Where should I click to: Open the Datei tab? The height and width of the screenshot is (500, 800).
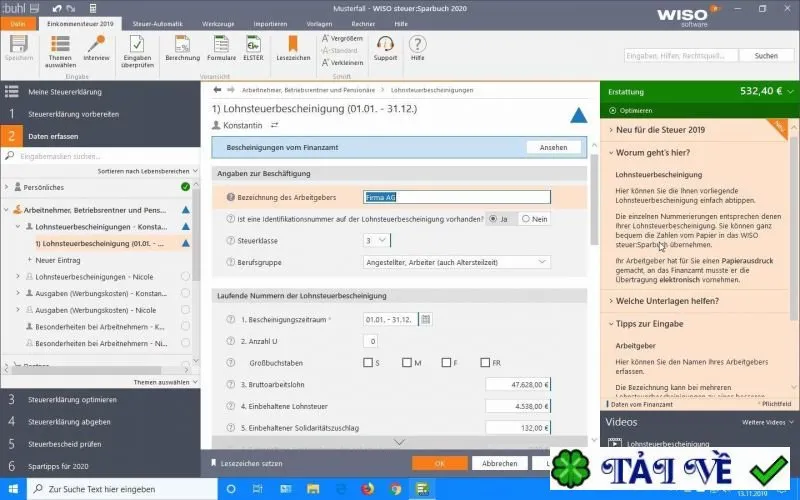(x=18, y=24)
